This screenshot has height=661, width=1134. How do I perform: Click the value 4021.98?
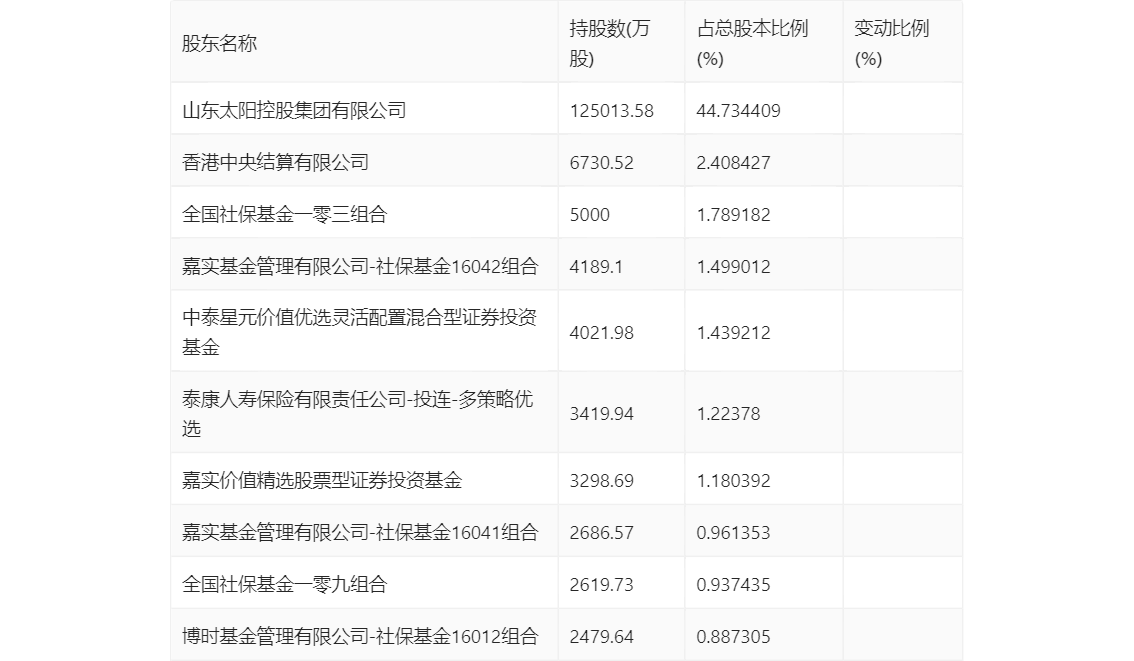(602, 333)
